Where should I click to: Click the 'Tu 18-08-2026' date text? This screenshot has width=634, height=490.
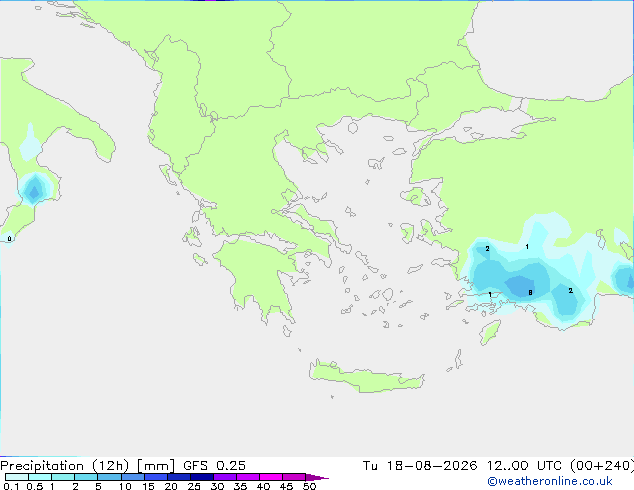[x=420, y=466]
